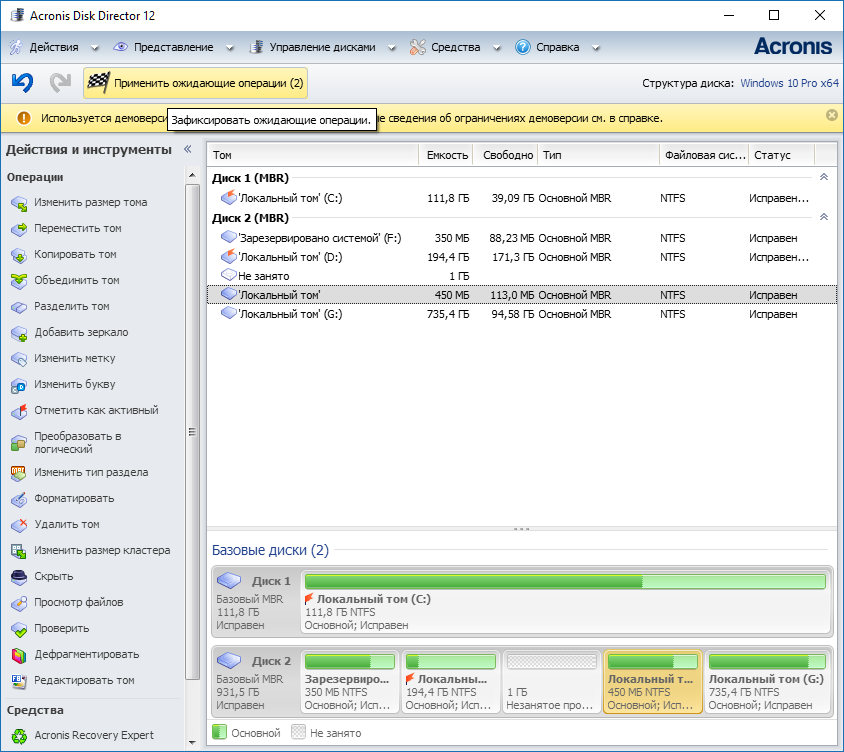Close the demo version warning banner
This screenshot has height=752, width=844.
832,115
